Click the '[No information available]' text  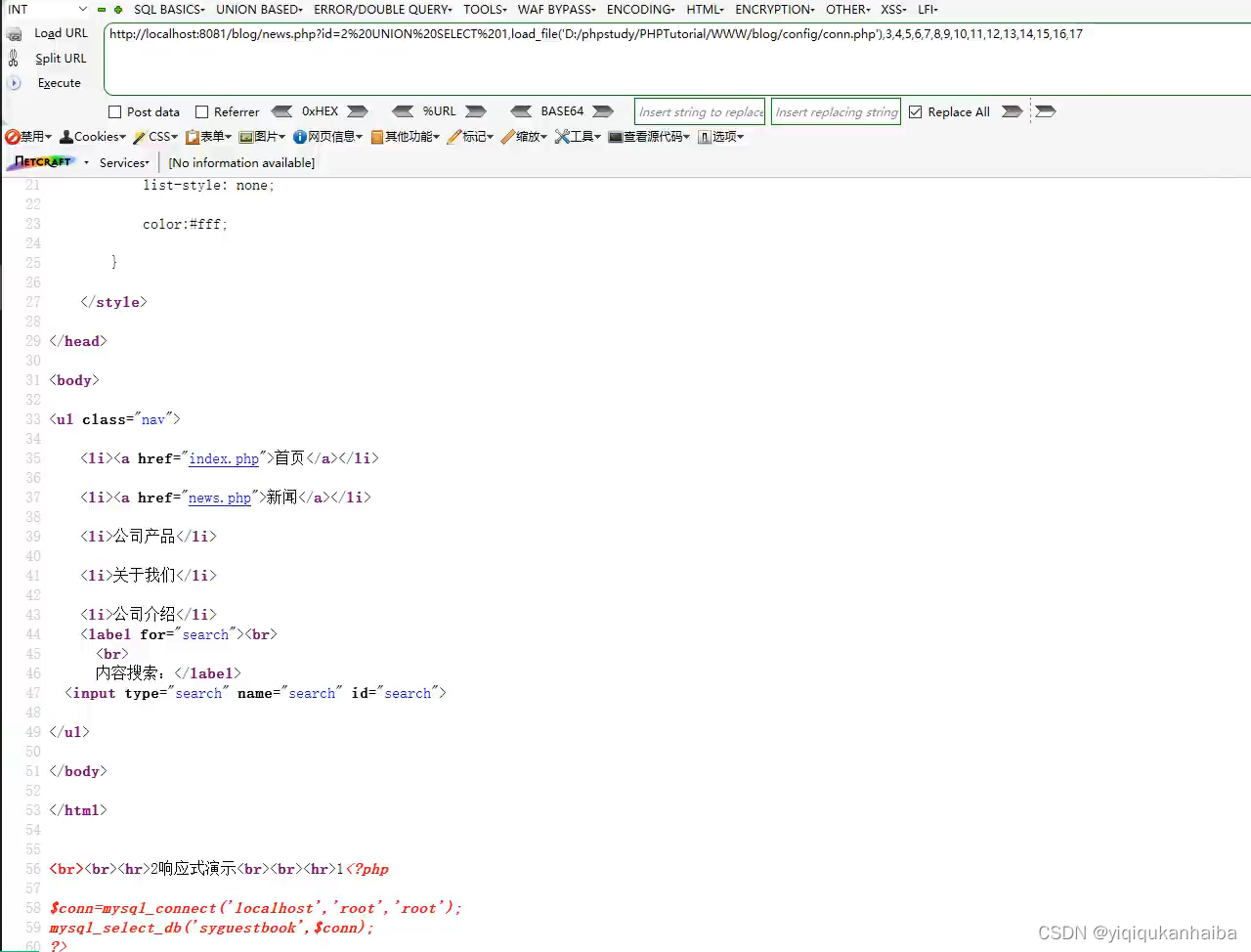coord(241,163)
